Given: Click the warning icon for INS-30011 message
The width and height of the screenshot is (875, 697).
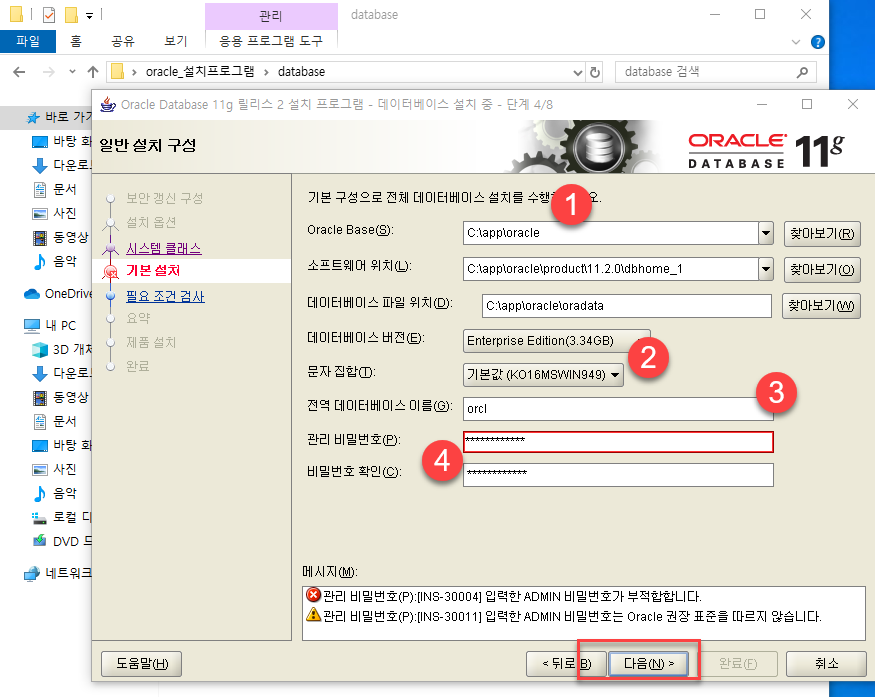Looking at the screenshot, I should click(x=314, y=615).
